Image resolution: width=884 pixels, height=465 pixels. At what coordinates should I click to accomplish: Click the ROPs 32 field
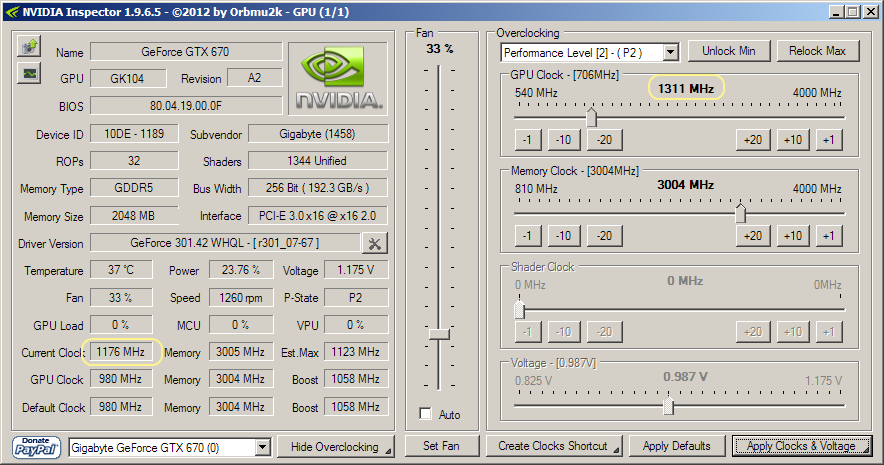click(x=134, y=161)
